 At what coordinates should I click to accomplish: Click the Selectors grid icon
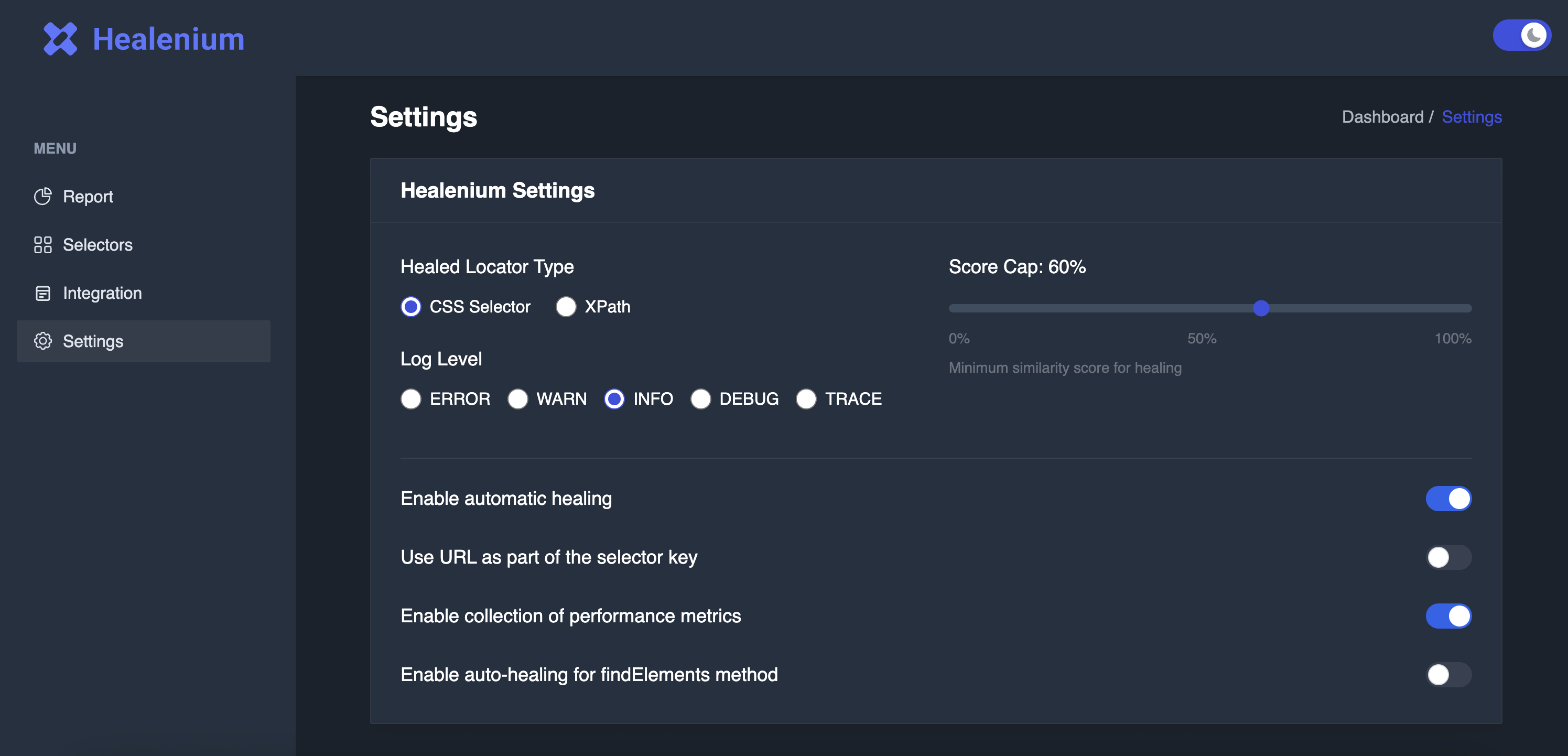pos(42,245)
